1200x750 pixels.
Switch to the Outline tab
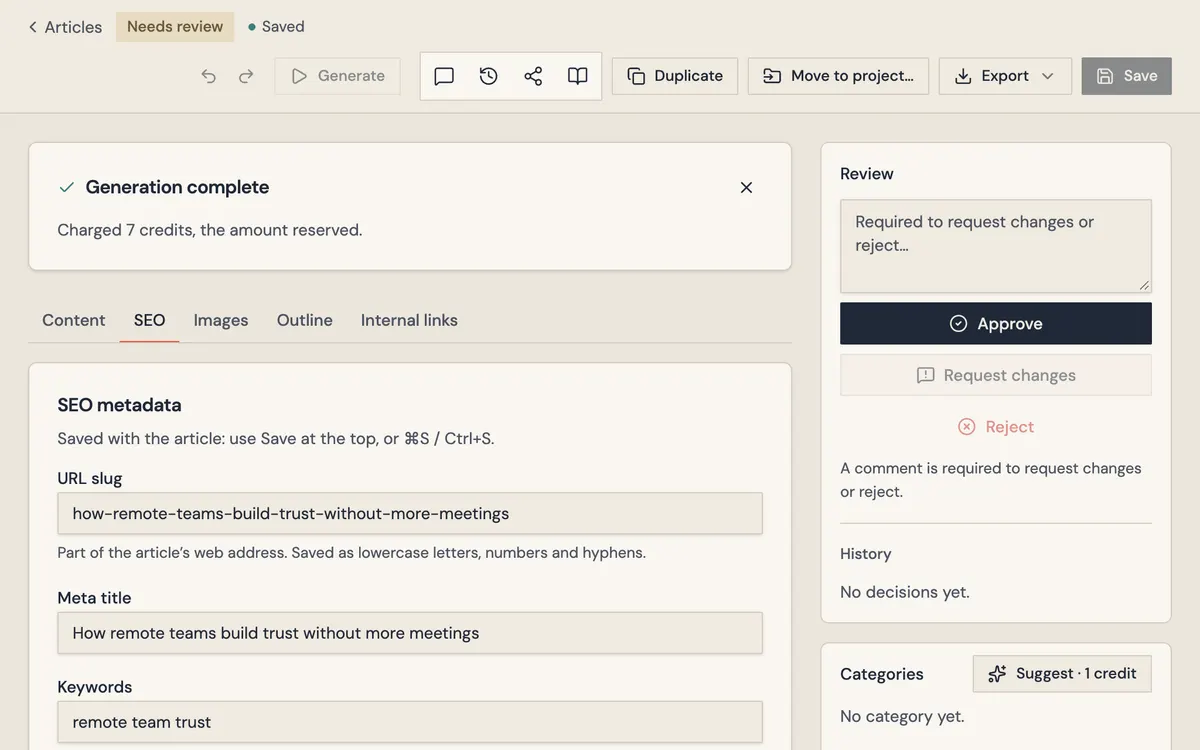click(305, 320)
